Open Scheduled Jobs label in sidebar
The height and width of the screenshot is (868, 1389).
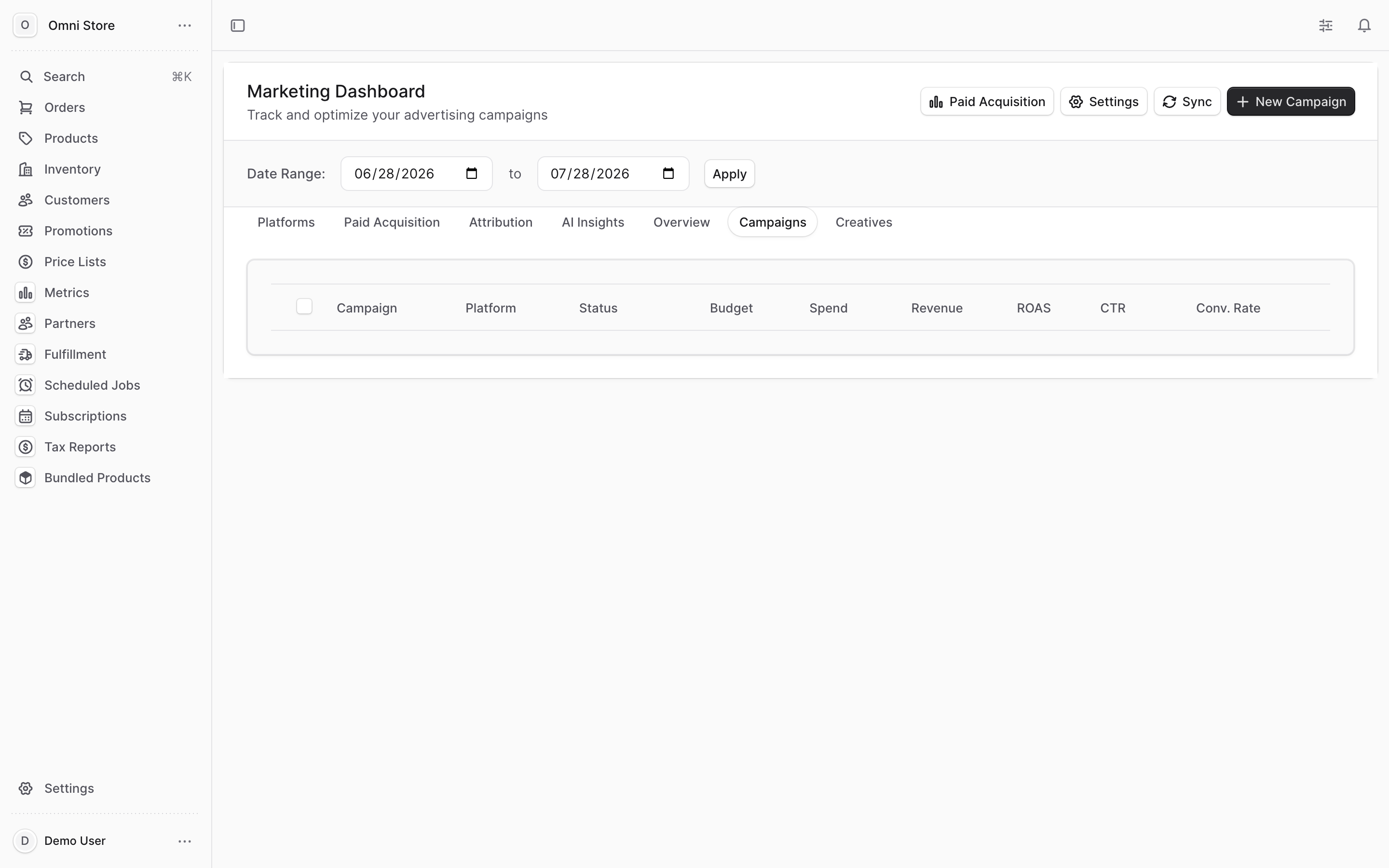(92, 385)
